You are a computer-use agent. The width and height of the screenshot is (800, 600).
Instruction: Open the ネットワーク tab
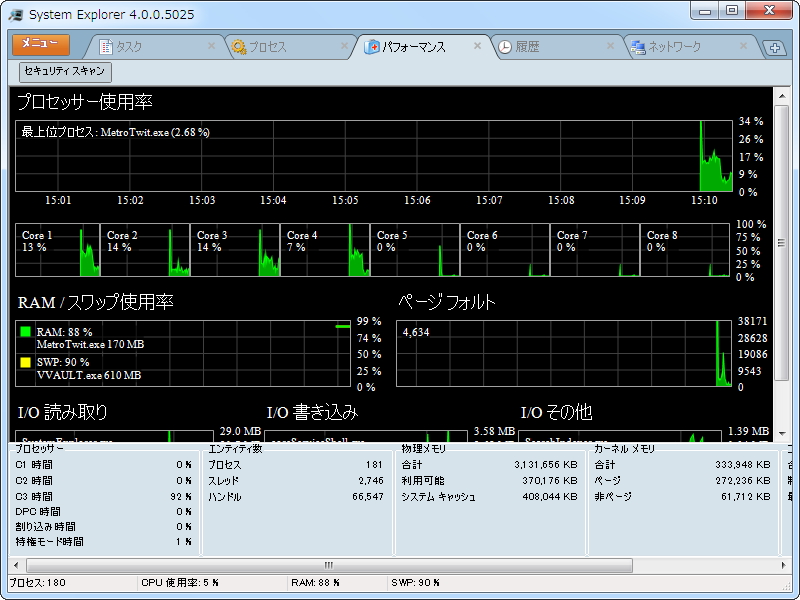[x=690, y=47]
